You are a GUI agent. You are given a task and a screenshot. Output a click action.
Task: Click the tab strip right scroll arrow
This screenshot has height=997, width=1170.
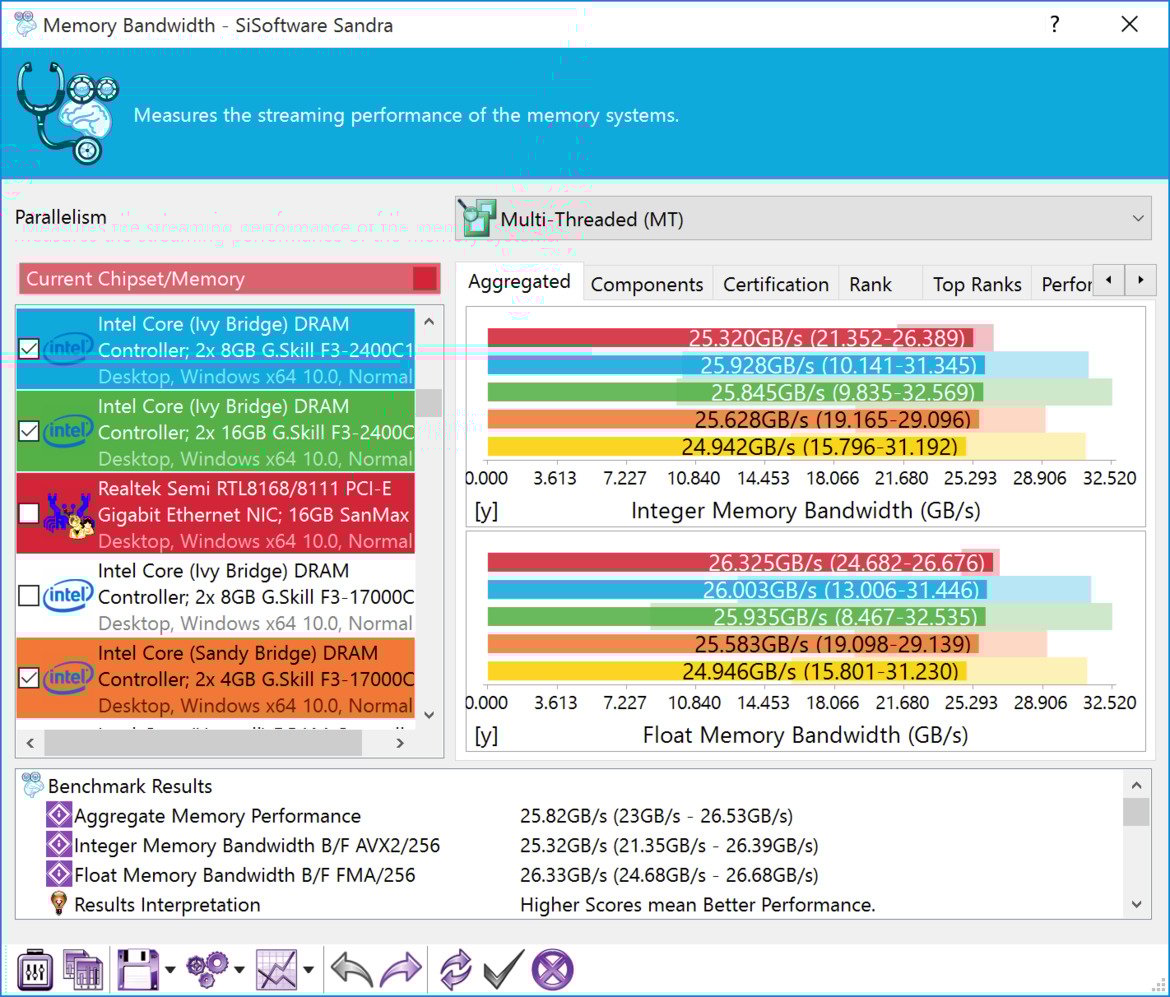(x=1141, y=281)
